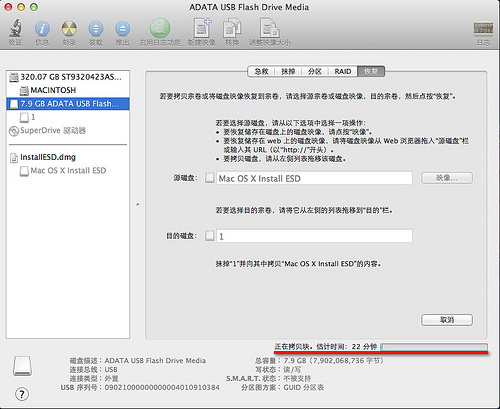Click the "正在拷贝块" estimated time status text

[x=326, y=347]
